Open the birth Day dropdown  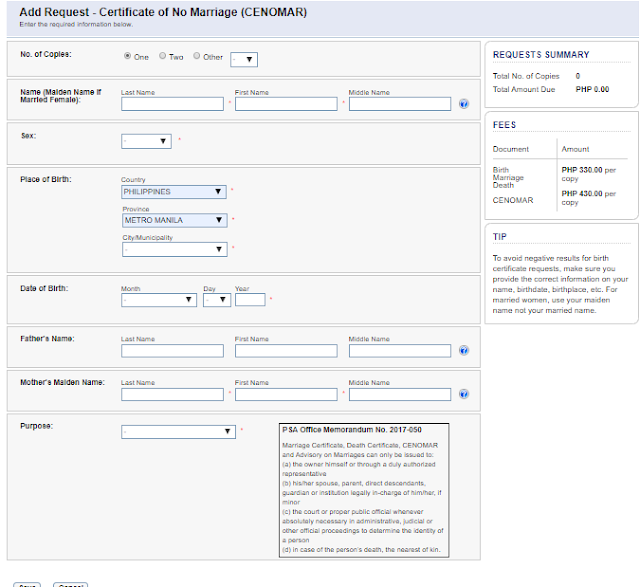click(216, 299)
